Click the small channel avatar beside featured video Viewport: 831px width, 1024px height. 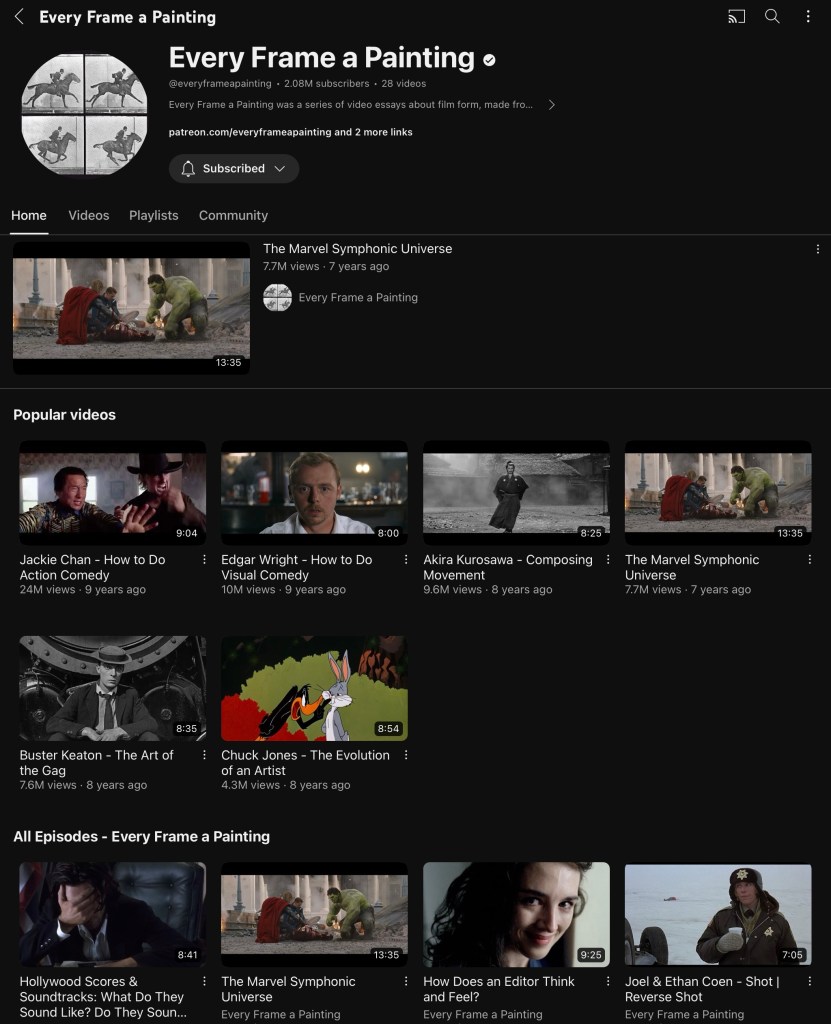coord(277,297)
